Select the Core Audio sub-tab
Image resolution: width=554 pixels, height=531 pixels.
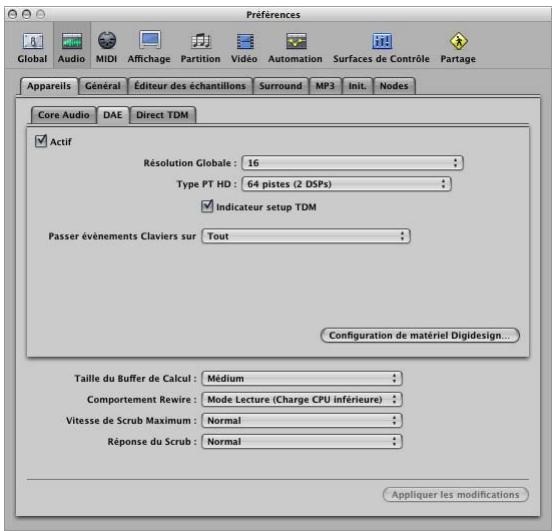pos(64,115)
